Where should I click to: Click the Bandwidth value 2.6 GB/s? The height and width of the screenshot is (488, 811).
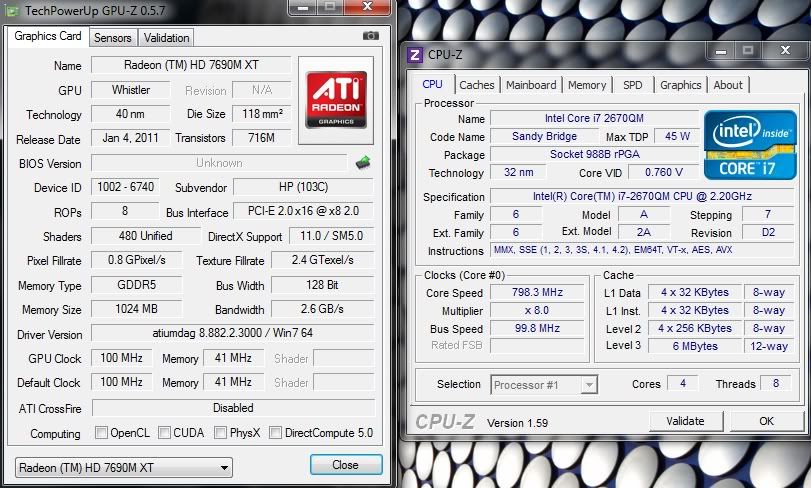pos(322,309)
